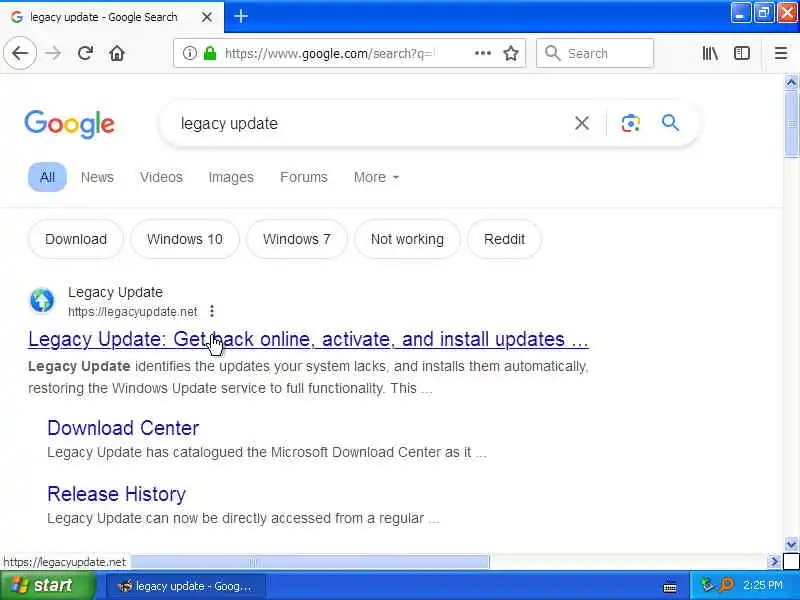Click the keyboard icon in taskbar
The height and width of the screenshot is (600, 800).
coord(670,587)
